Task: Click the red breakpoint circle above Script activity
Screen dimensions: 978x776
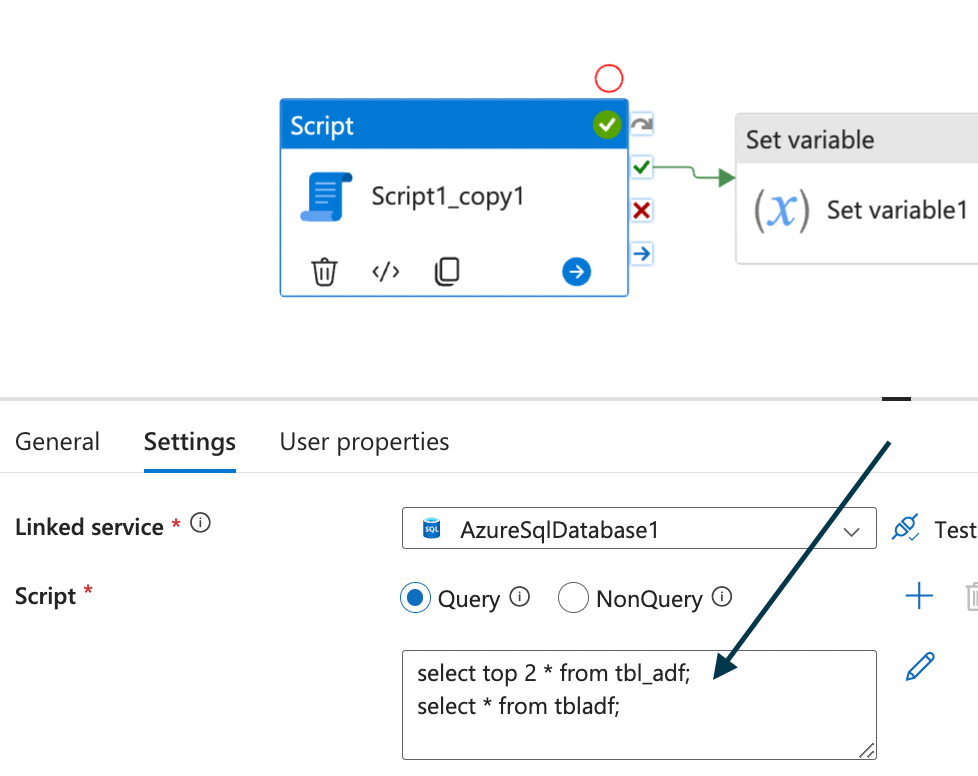Action: 609,79
